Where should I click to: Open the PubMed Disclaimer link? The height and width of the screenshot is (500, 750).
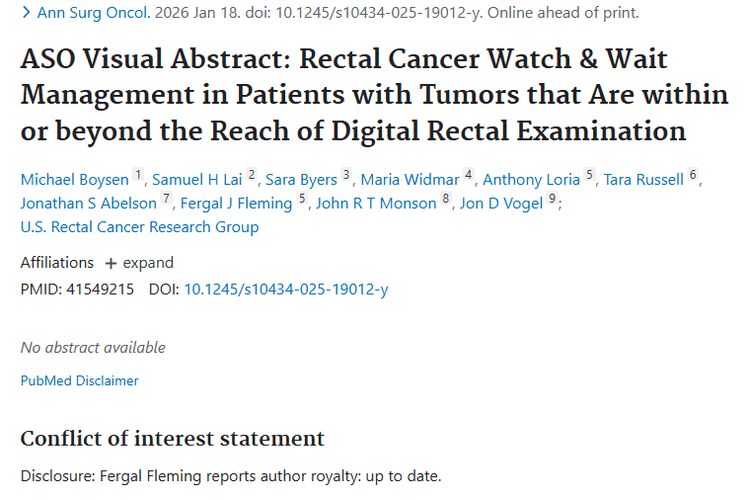79,381
